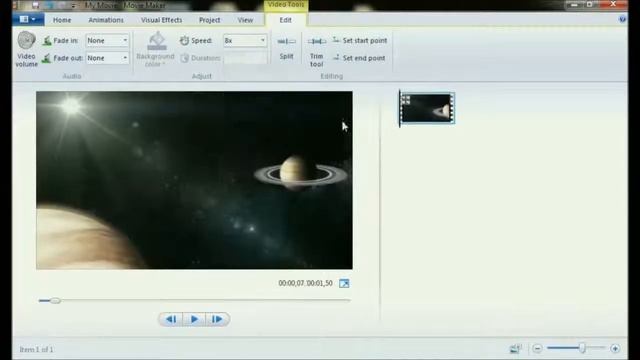This screenshot has height=360, width=640.
Task: Click the zoom out minus button
Action: pos(537,349)
